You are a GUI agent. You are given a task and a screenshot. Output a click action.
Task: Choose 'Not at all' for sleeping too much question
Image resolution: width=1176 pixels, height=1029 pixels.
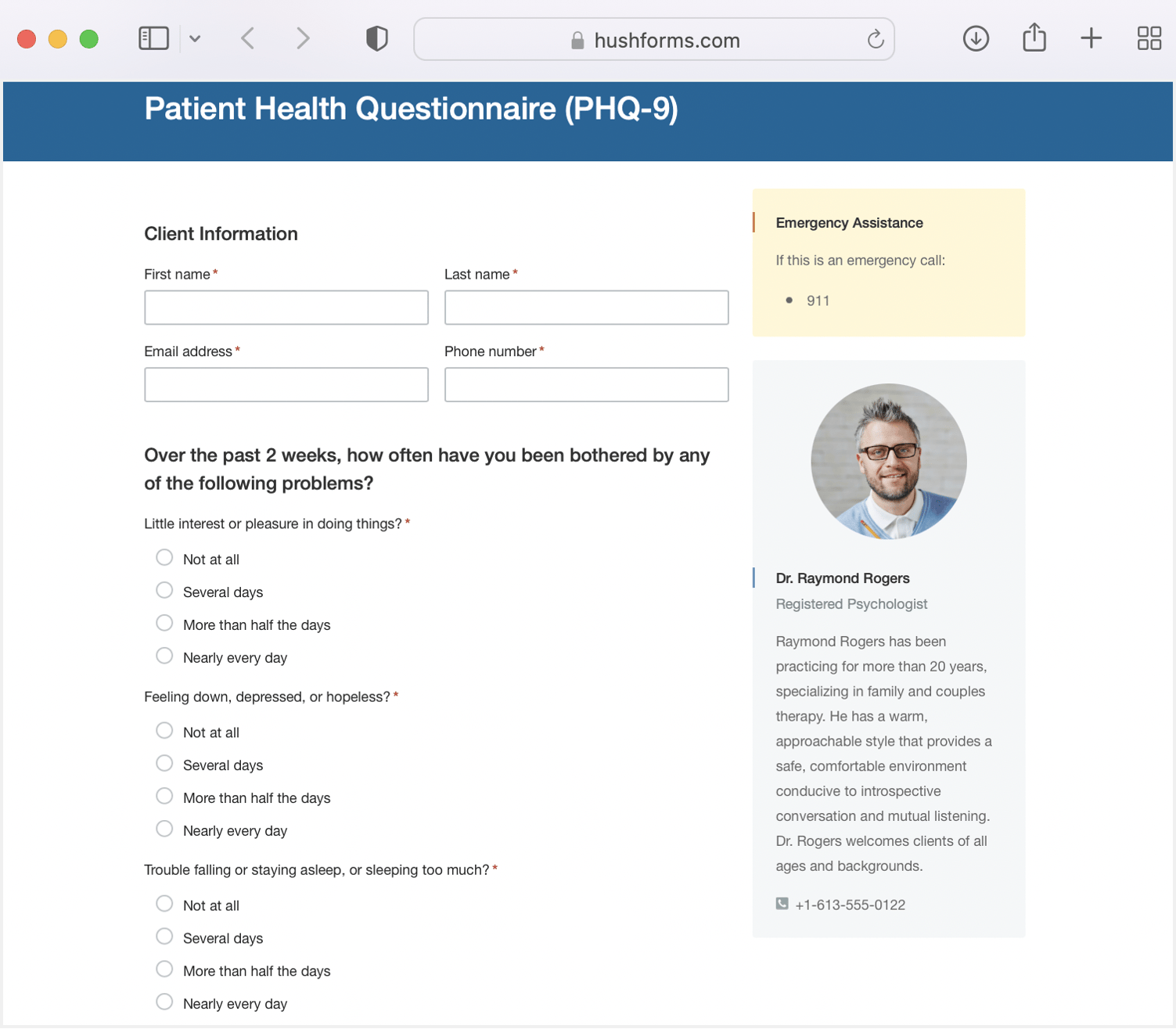pos(164,903)
